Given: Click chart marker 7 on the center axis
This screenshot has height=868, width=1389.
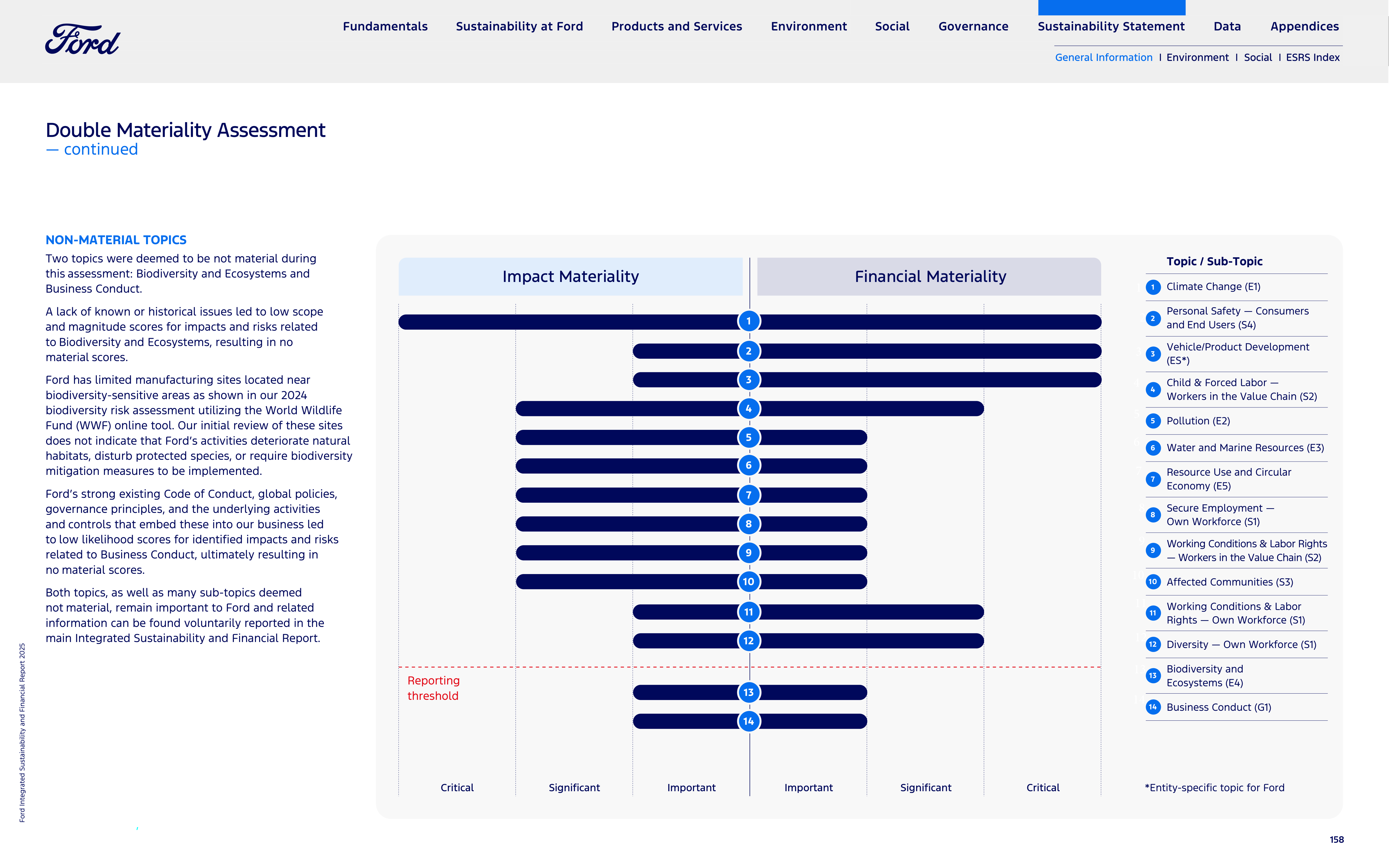Looking at the screenshot, I should [749, 495].
